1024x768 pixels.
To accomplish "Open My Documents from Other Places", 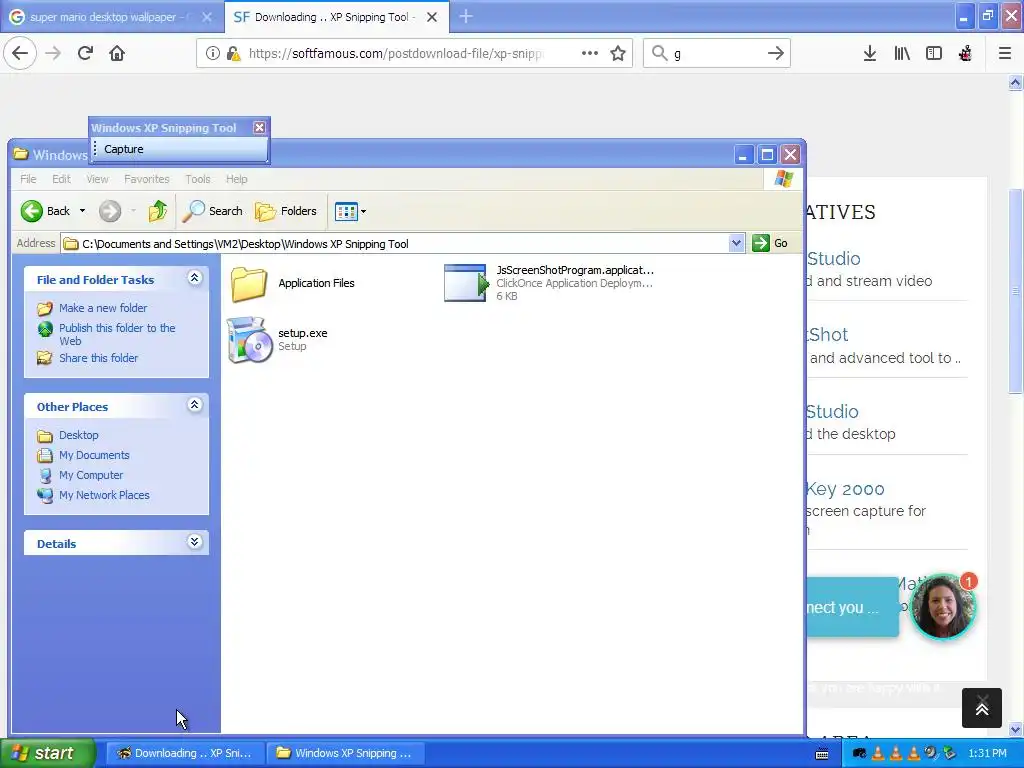I will pyautogui.click(x=94, y=455).
